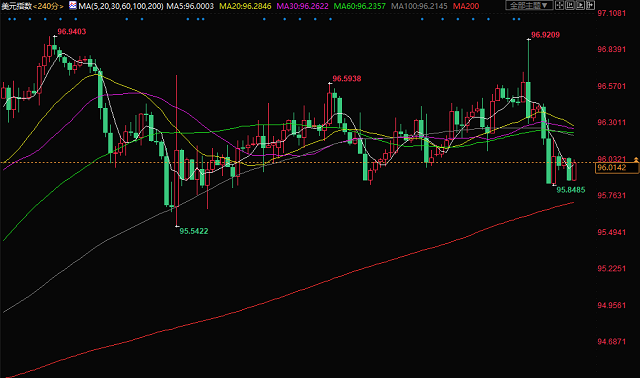This screenshot has width=640, height=378.
Task: Select the red MA200 legend entry
Action: (x=466, y=6)
